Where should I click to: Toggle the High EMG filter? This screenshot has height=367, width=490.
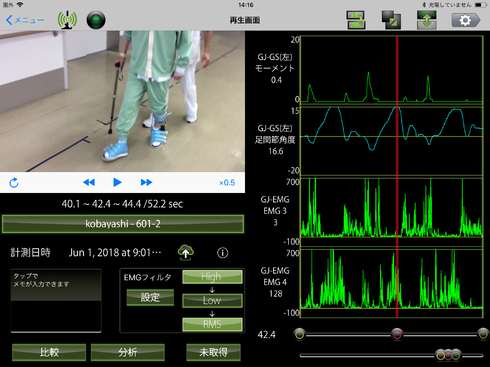pos(212,277)
